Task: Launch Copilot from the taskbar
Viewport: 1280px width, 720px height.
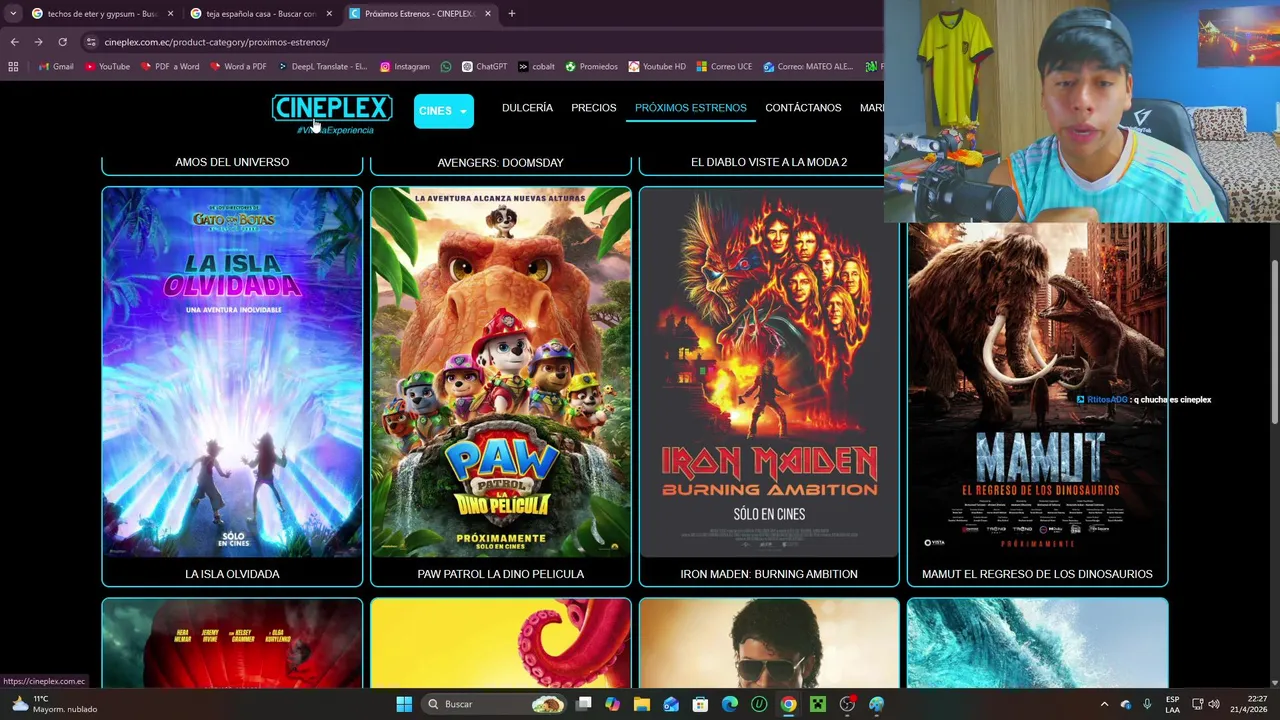Action: point(612,704)
